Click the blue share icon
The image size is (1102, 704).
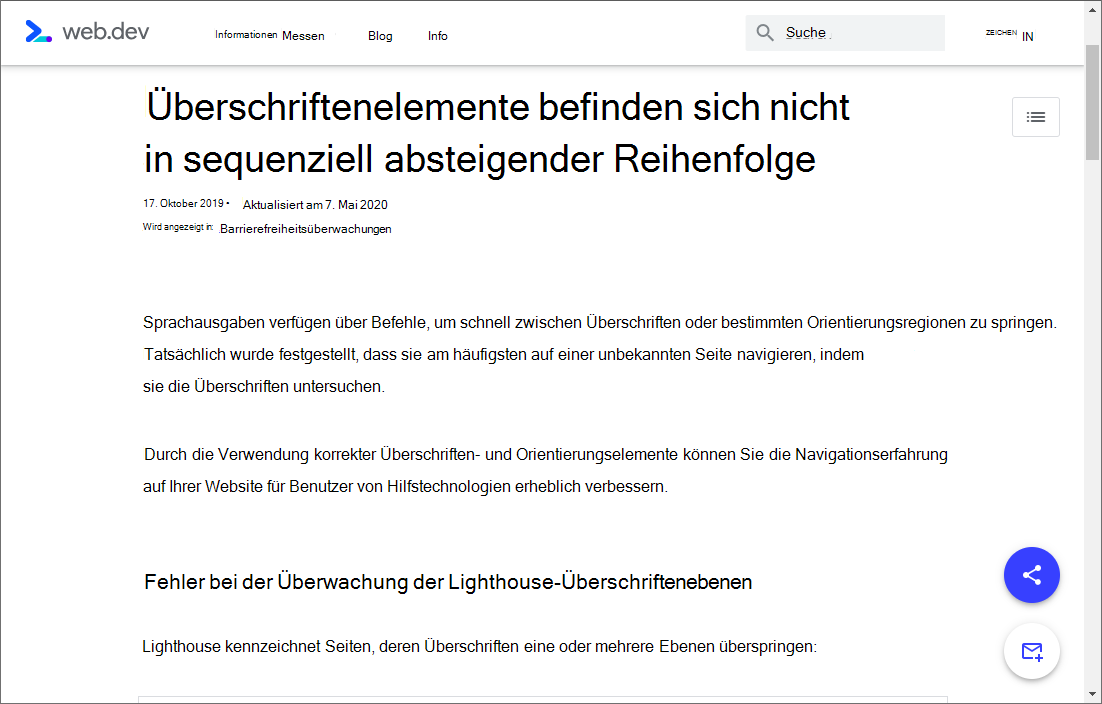[x=1031, y=575]
